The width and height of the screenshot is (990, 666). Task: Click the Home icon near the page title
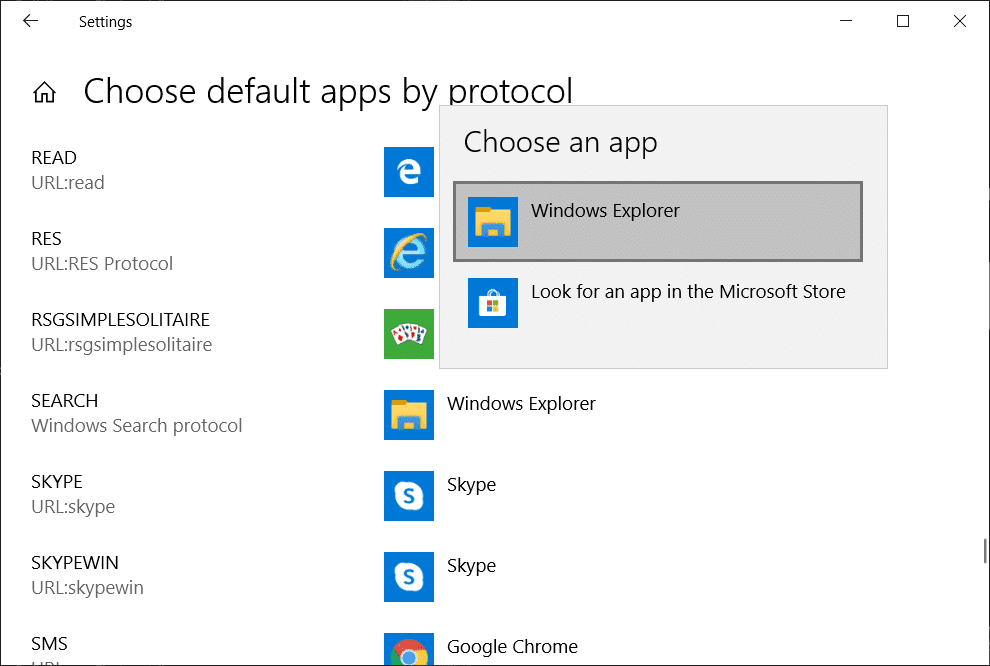click(44, 90)
